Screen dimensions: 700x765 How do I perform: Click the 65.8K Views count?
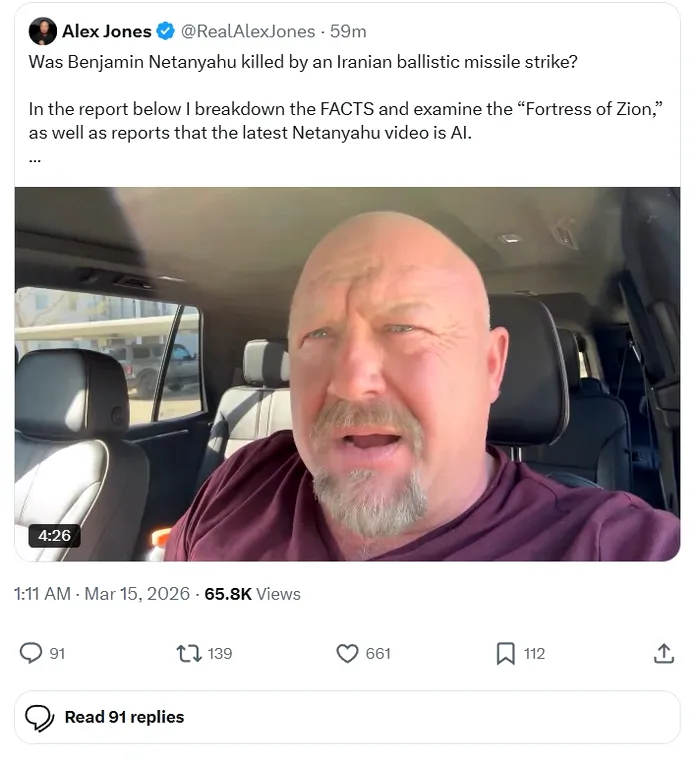[252, 594]
